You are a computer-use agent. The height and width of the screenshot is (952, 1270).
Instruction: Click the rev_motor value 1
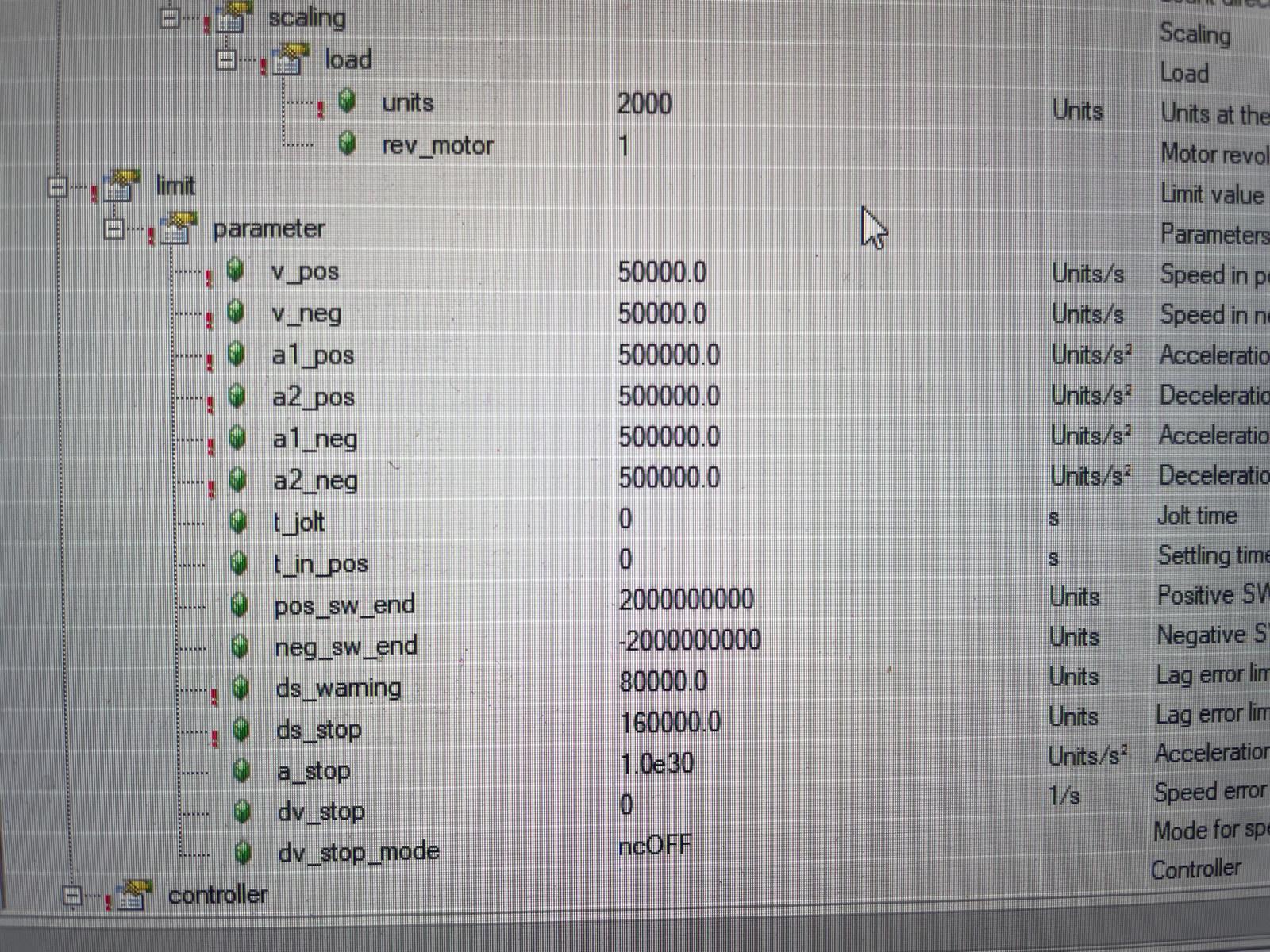(624, 146)
